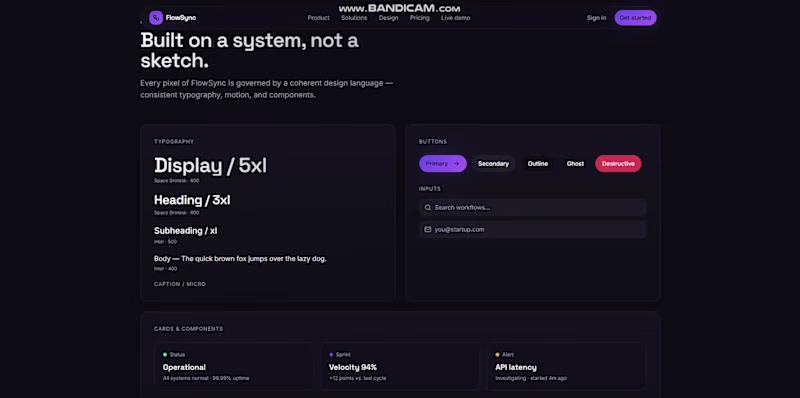800x398 pixels.
Task: Click the Outline button
Action: (x=538, y=164)
